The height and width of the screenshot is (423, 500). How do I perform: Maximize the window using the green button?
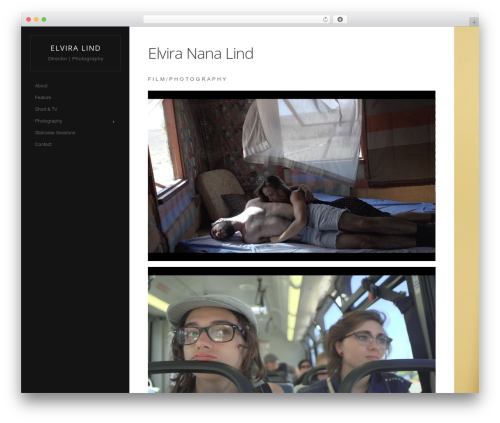[x=44, y=20]
